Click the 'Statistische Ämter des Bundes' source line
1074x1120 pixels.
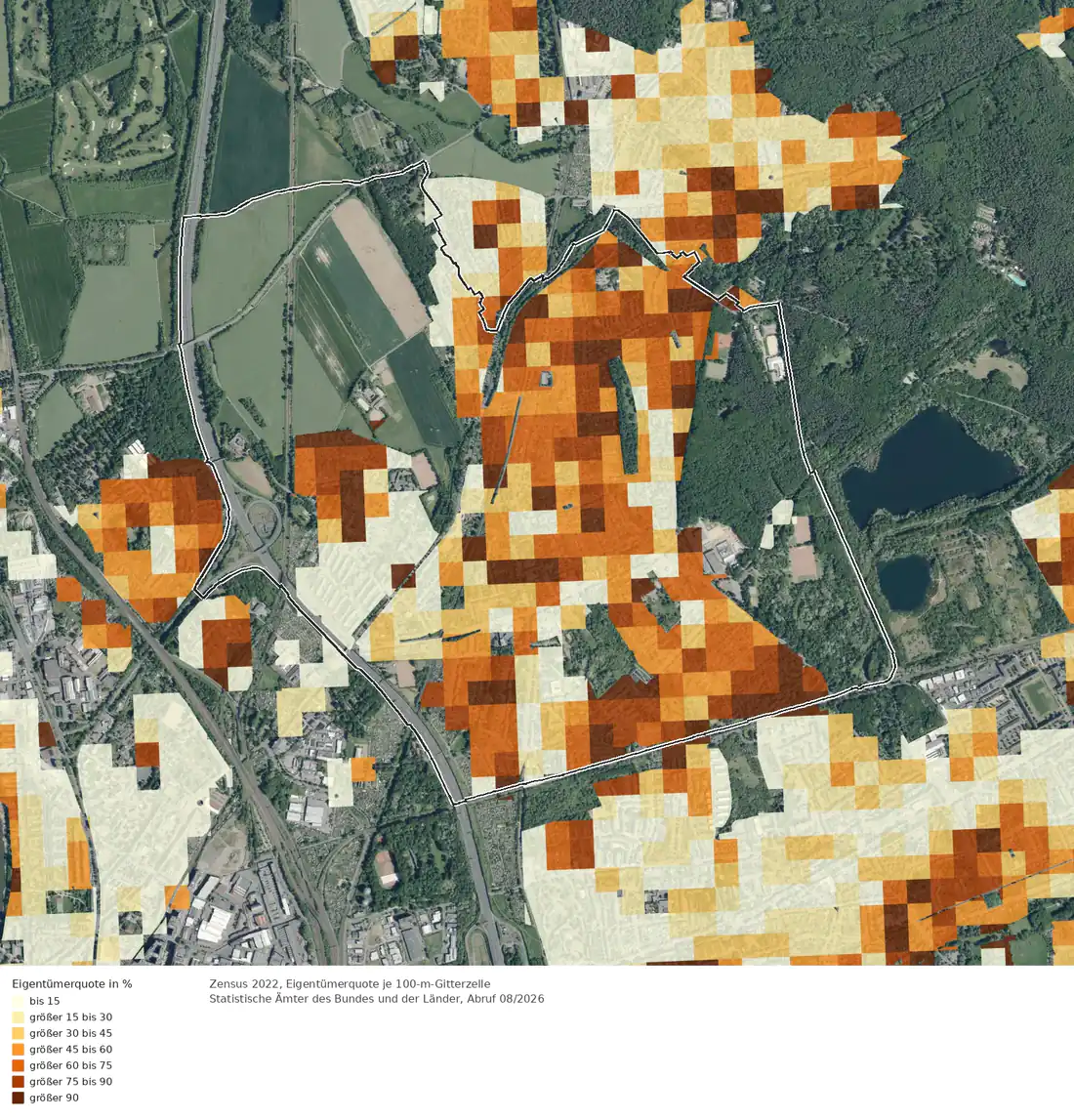(x=376, y=999)
